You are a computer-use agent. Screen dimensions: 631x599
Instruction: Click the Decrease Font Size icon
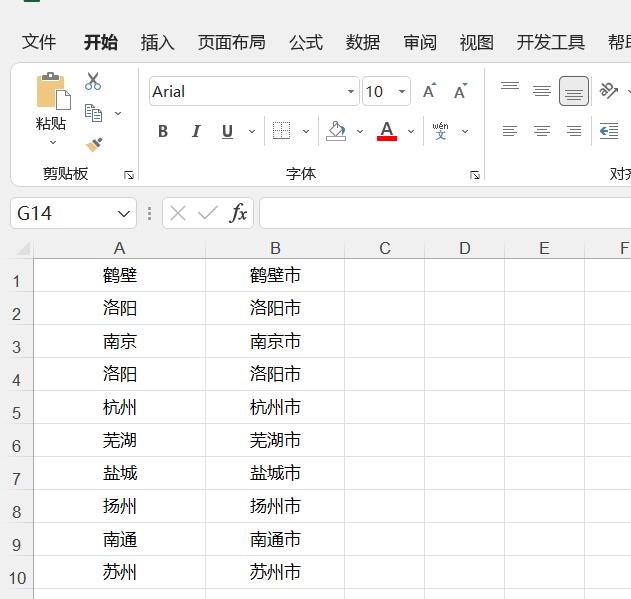click(460, 91)
